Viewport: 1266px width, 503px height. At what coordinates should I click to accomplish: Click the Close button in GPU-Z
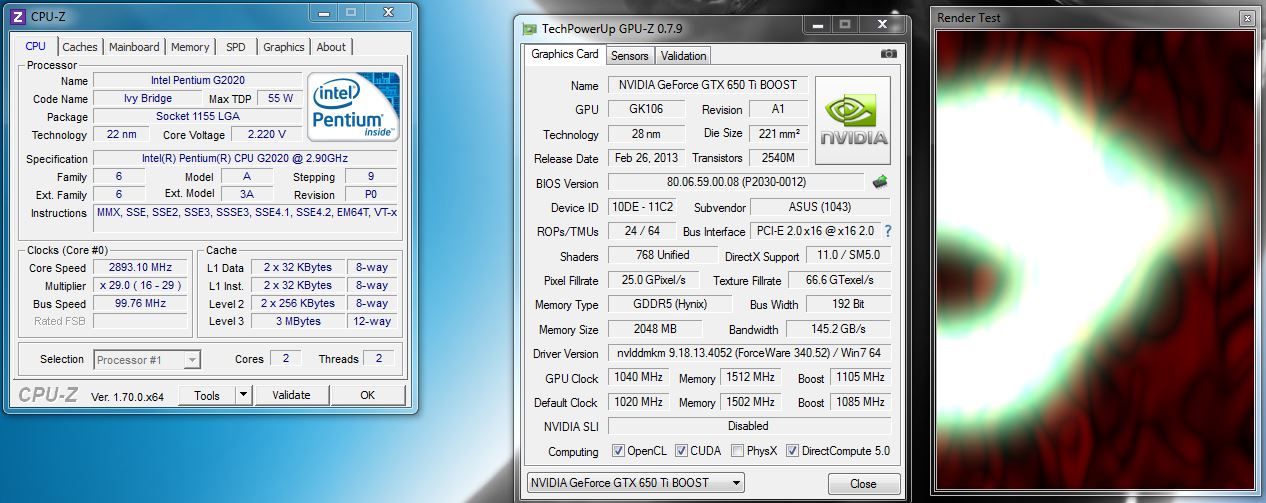pos(863,484)
